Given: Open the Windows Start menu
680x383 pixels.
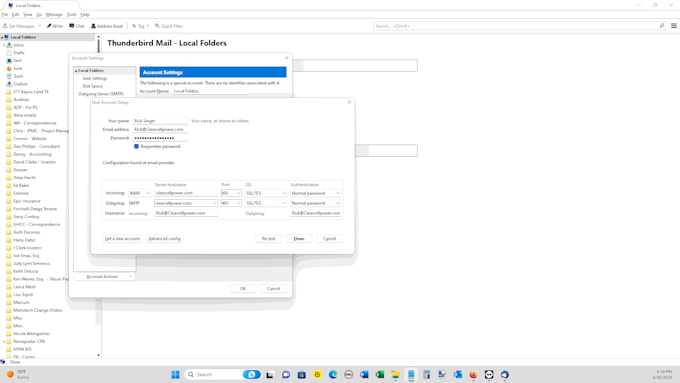Looking at the screenshot, I should (175, 375).
